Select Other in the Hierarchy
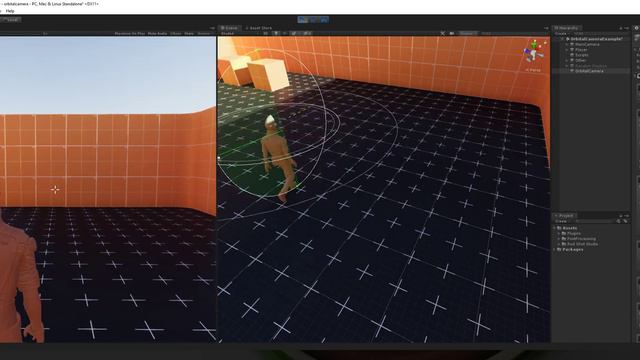This screenshot has height=360, width=640. (x=580, y=60)
